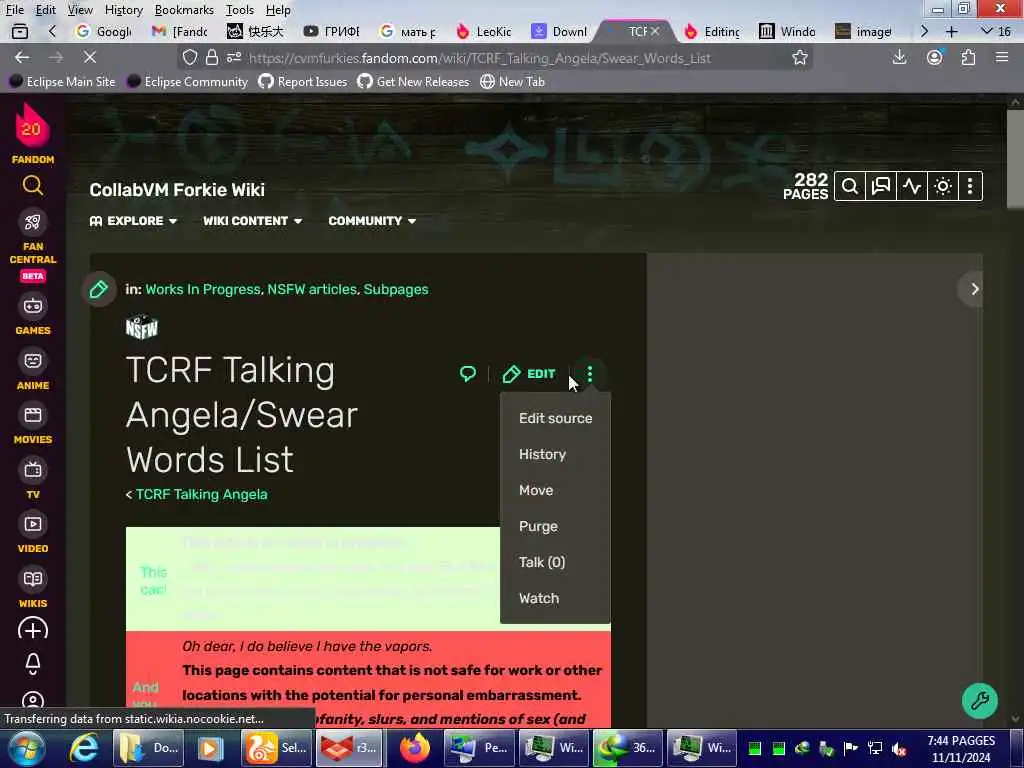Open tracking protection shield icon
Screen dimensions: 1024x768
click(x=189, y=57)
